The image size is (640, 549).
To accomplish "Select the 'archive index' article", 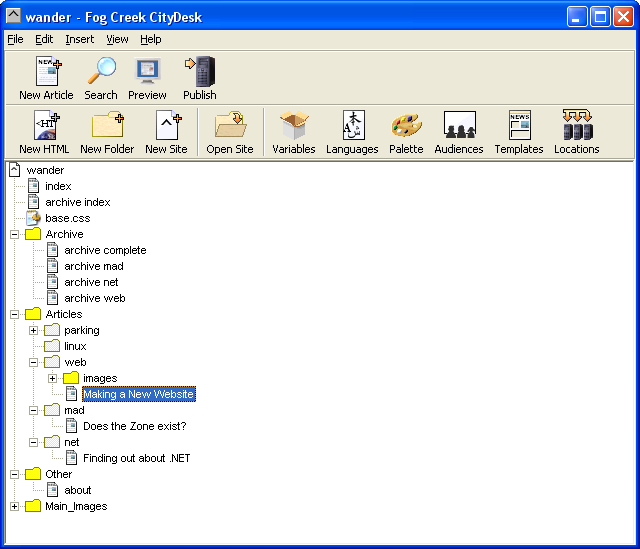I will click(x=78, y=202).
